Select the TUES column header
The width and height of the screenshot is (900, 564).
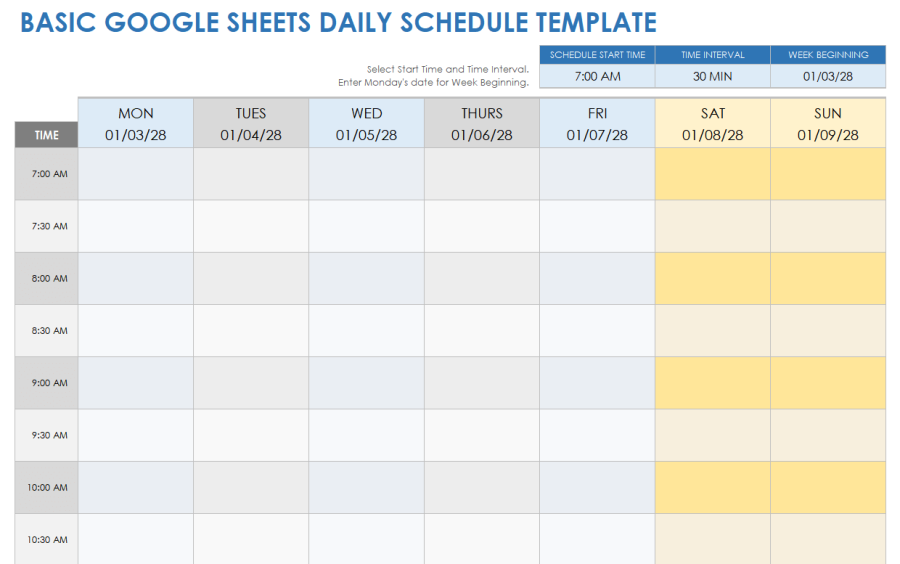point(251,123)
